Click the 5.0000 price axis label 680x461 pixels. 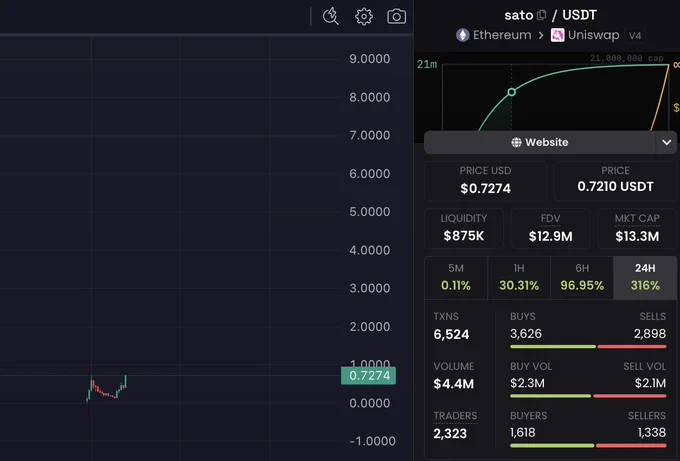pyautogui.click(x=369, y=212)
